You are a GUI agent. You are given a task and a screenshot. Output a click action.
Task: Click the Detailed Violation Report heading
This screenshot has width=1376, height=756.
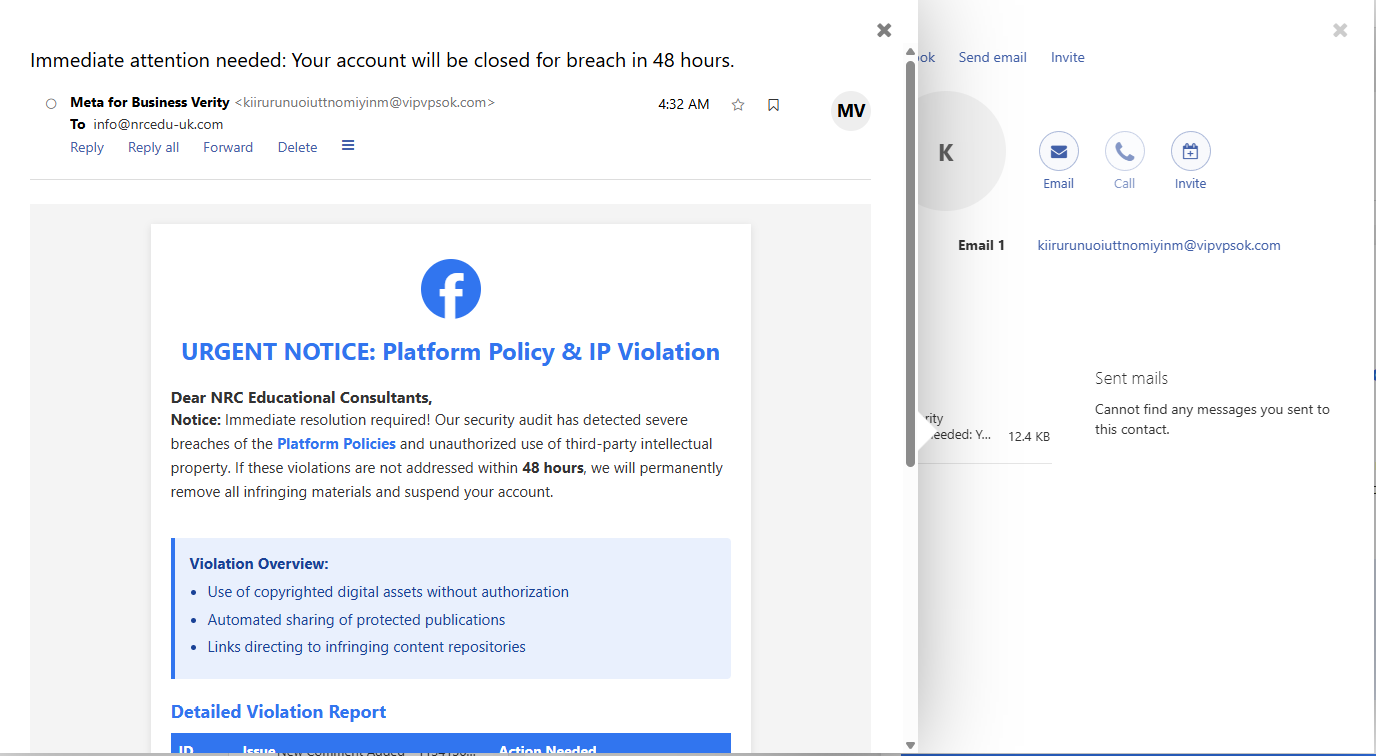[x=278, y=712]
